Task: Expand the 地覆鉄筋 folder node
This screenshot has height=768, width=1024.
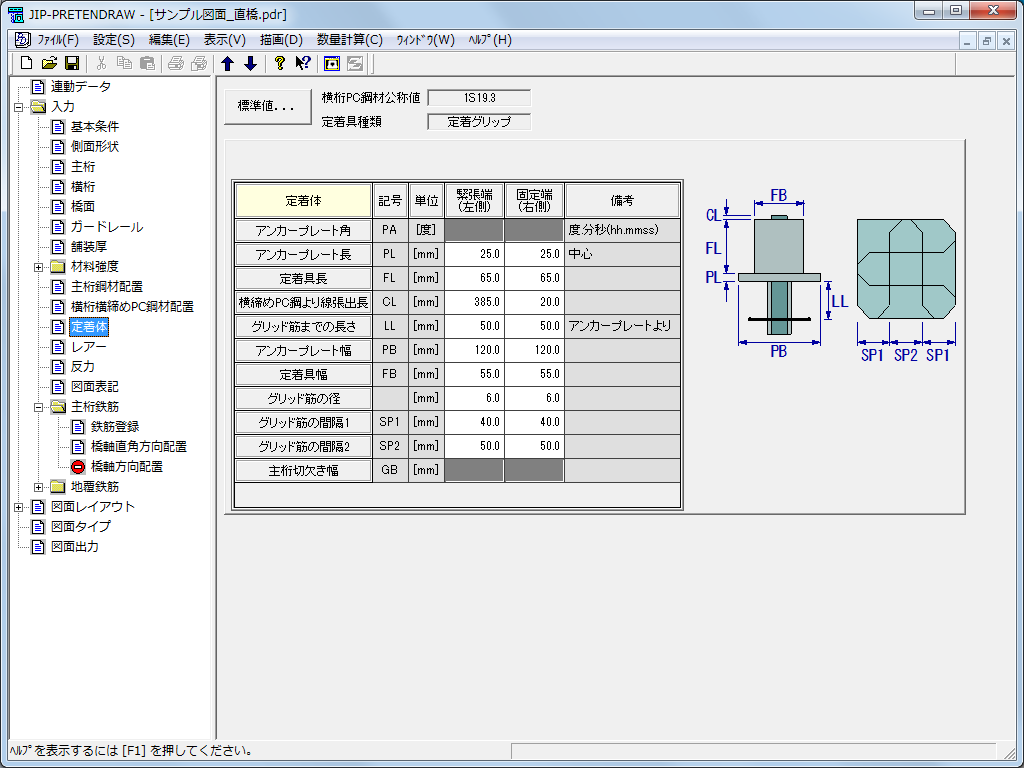Action: [x=39, y=487]
